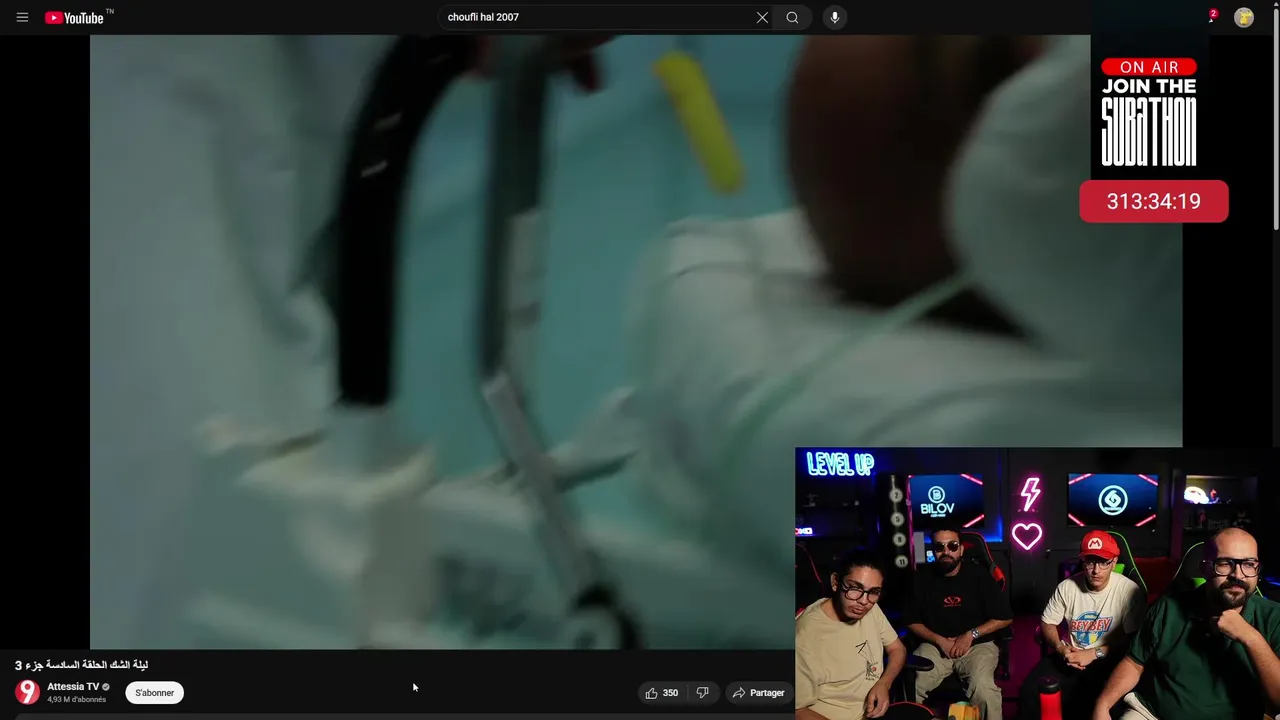1280x720 pixels.
Task: Open the Attessia TV channel name link
Action: 73,687
